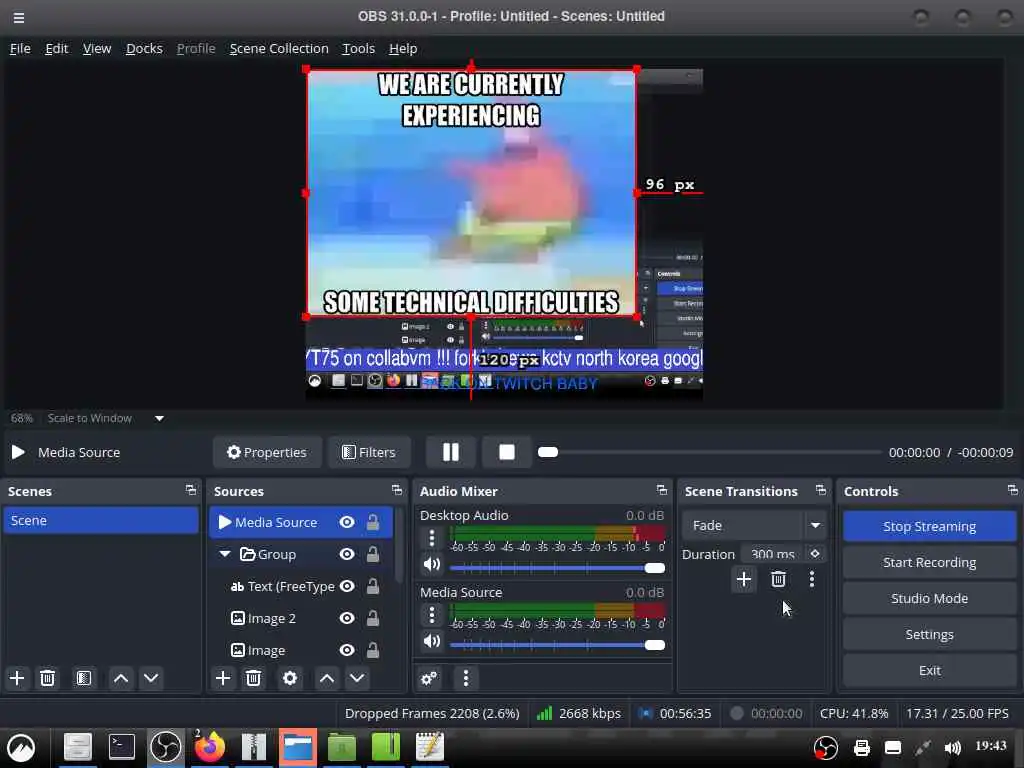Lock the Media Source

coord(373,522)
